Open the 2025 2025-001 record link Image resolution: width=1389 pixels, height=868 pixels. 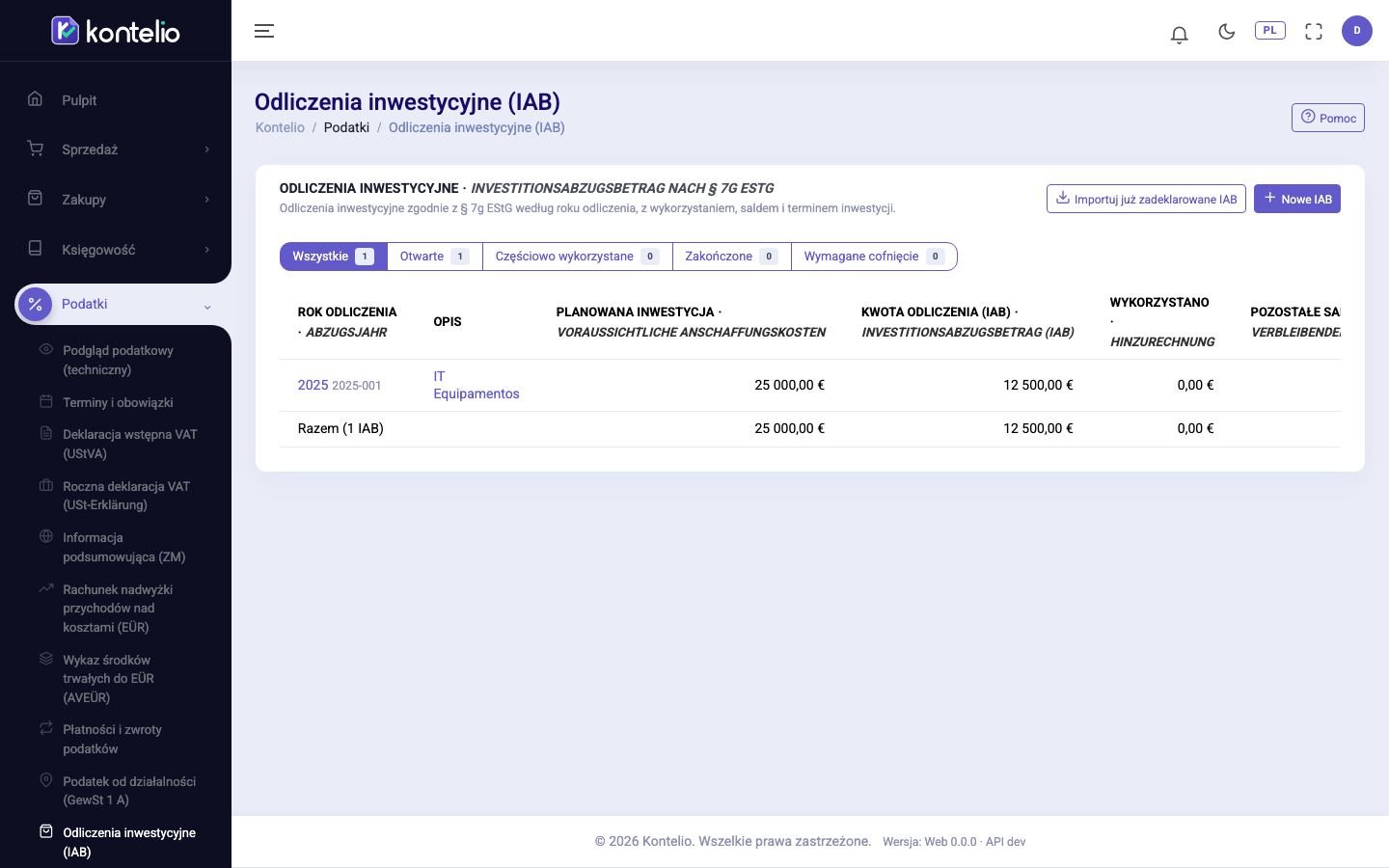coord(340,385)
